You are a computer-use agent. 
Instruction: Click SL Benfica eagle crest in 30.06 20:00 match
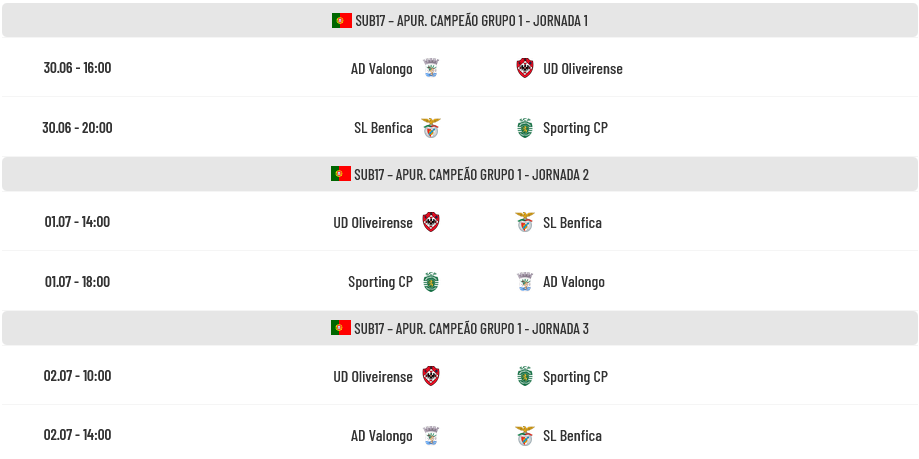431,128
